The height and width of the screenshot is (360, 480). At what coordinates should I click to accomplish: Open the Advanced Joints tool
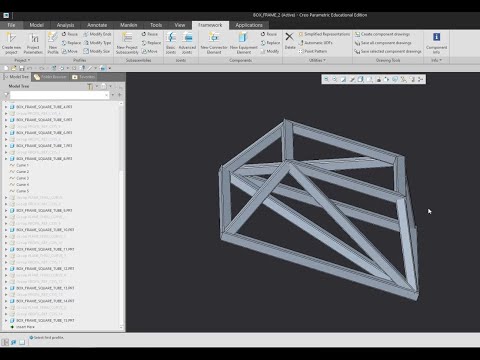187,43
